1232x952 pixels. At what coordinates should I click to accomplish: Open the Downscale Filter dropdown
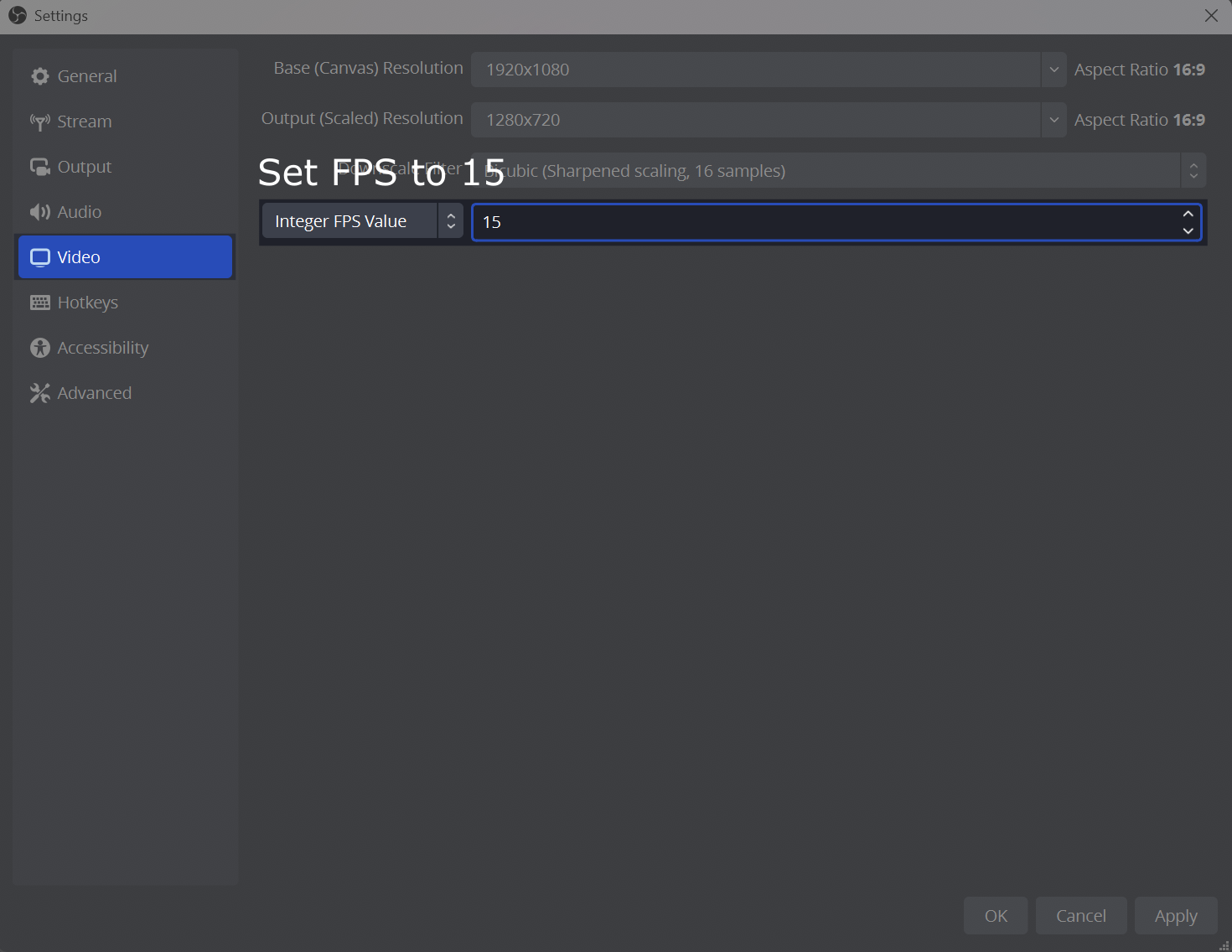point(1193,170)
